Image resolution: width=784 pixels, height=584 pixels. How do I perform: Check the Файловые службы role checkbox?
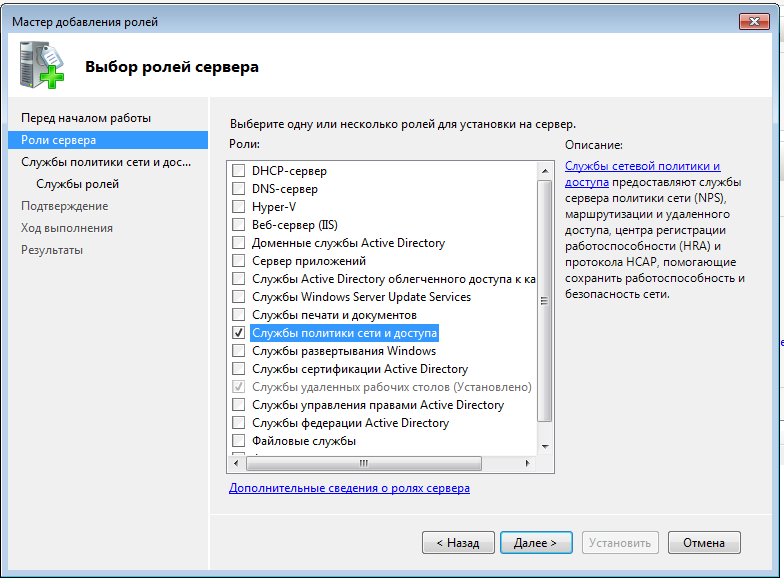(238, 441)
